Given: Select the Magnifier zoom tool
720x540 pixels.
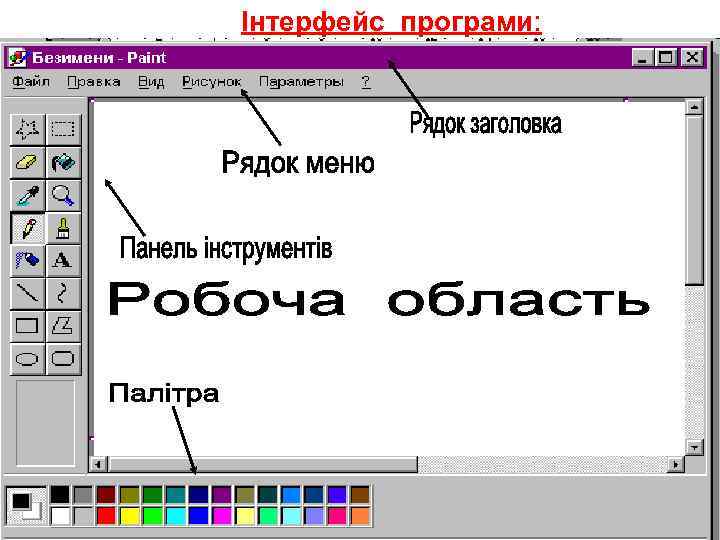Looking at the screenshot, I should click(63, 195).
